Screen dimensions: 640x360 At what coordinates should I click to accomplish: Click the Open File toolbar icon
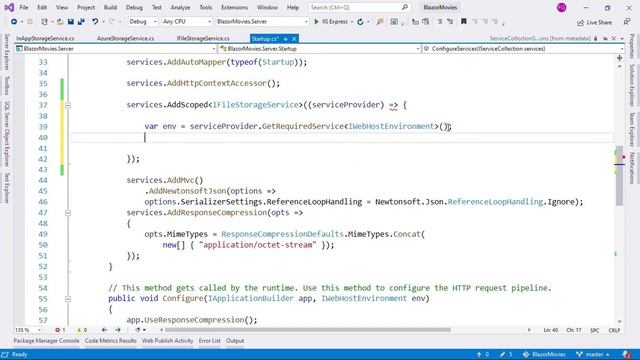click(60, 22)
